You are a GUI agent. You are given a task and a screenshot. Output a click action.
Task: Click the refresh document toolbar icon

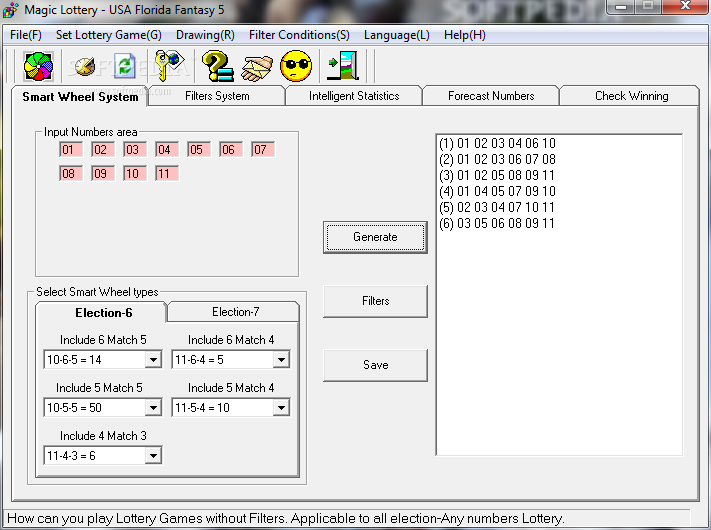click(124, 66)
